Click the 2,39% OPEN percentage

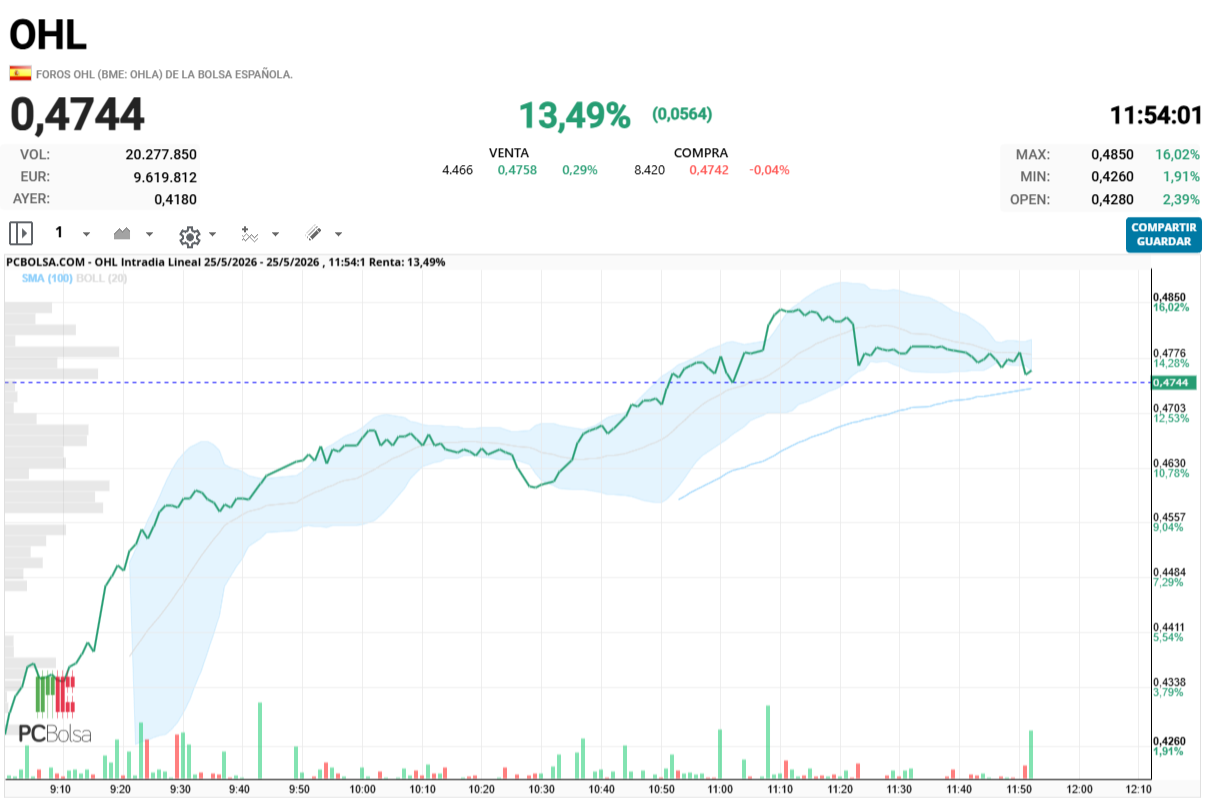(x=1182, y=199)
